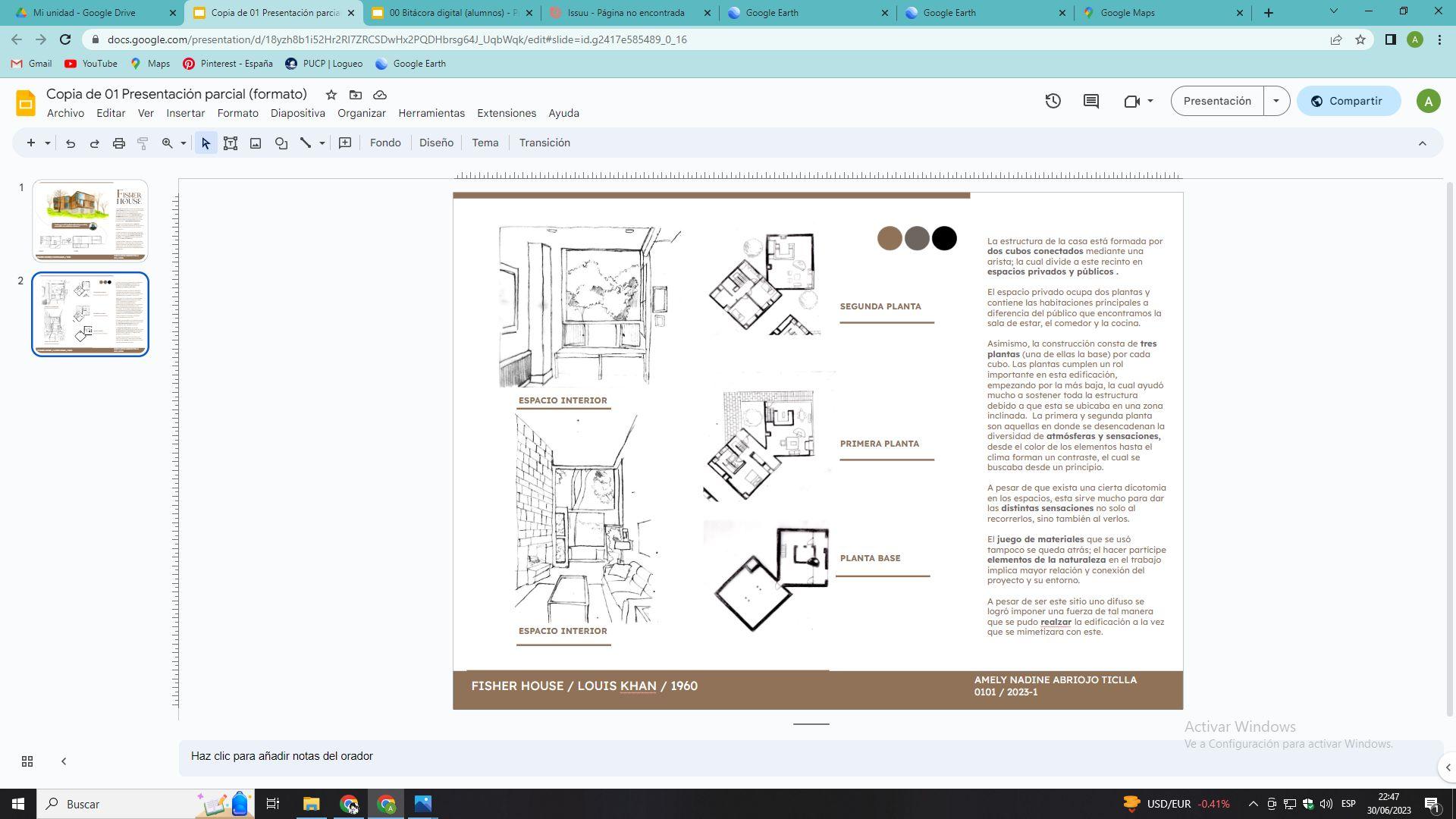This screenshot has width=1456, height=819.
Task: Insert an image from the toolbar
Action: tap(256, 143)
